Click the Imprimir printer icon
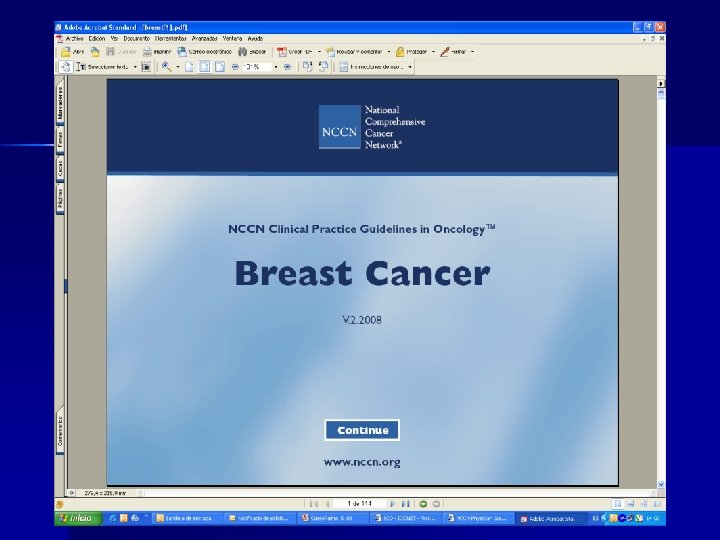The height and width of the screenshot is (540, 720). pyautogui.click(x=147, y=52)
